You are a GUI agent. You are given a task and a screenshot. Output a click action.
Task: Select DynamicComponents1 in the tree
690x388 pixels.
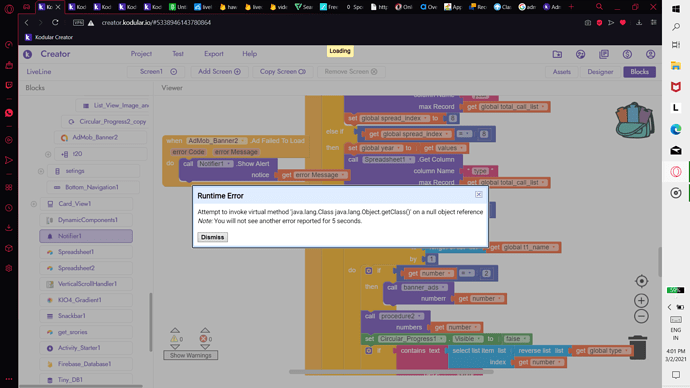(x=86, y=220)
